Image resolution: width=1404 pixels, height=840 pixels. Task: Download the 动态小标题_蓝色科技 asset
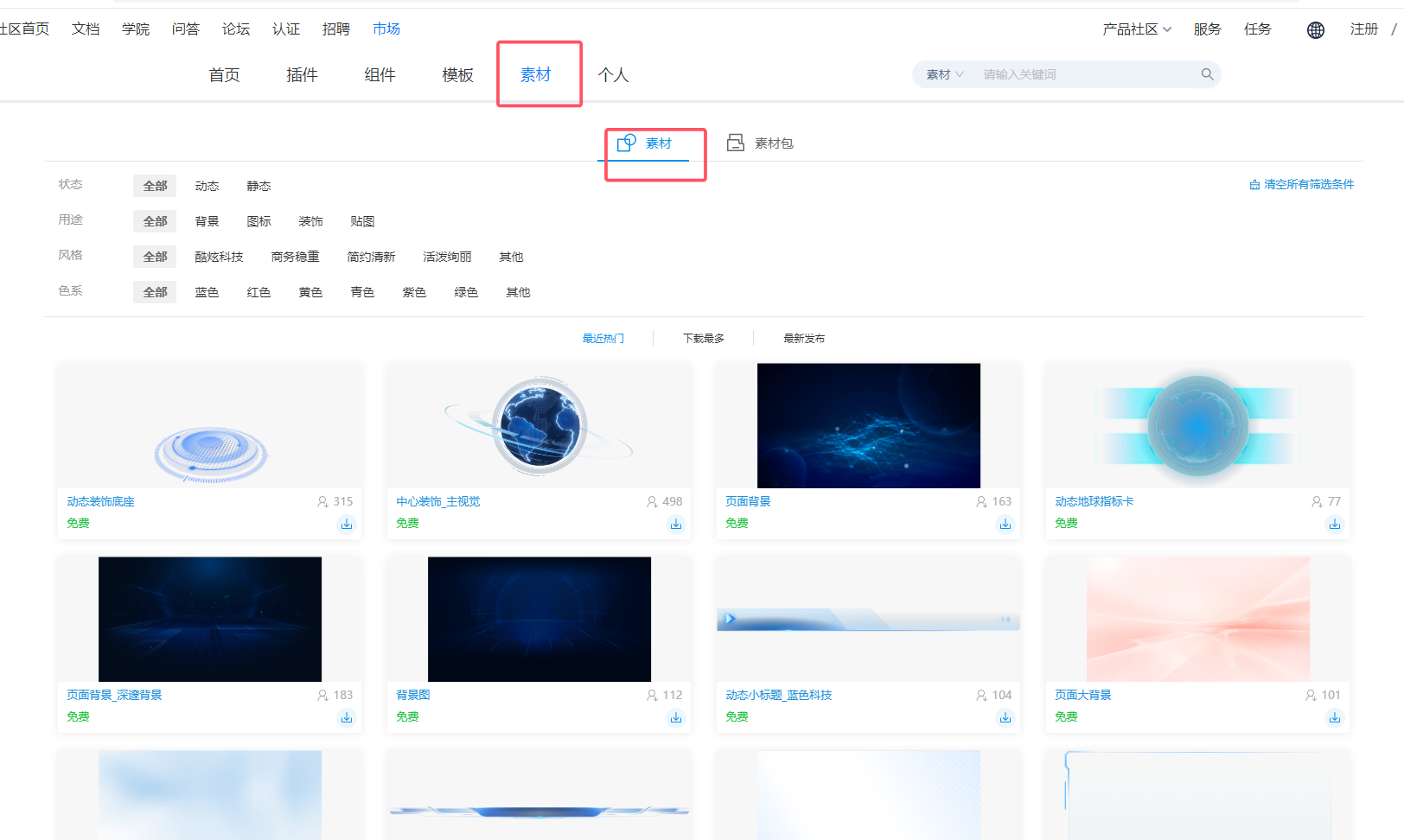click(x=1005, y=717)
